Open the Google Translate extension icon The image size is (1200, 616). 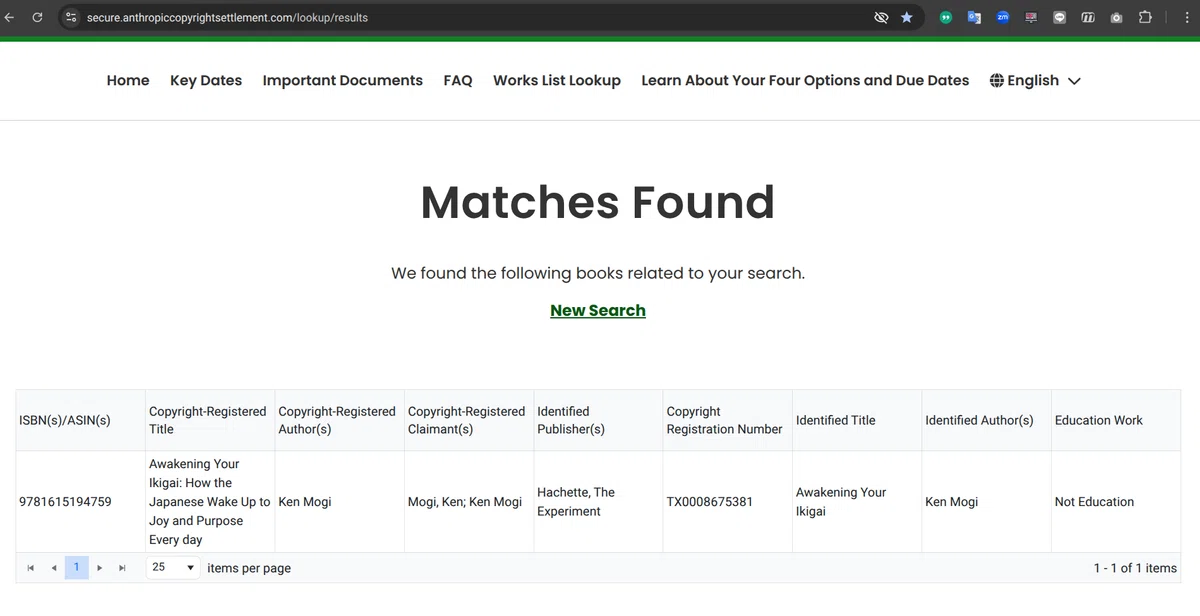974,17
